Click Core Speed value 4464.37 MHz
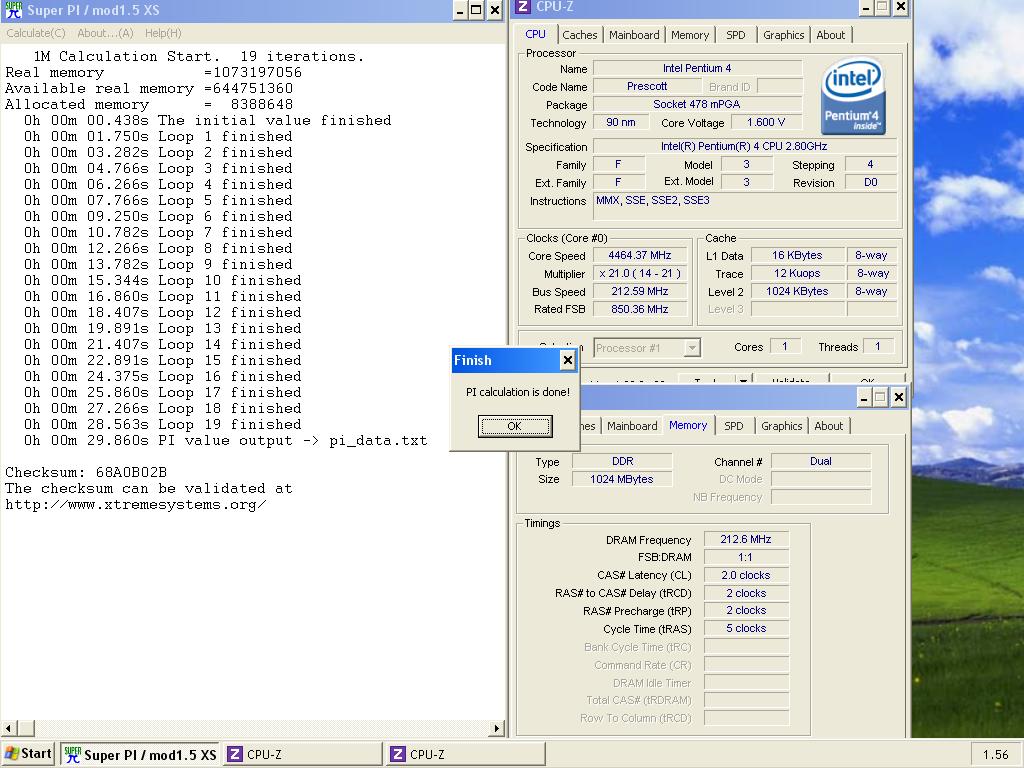 click(x=639, y=255)
